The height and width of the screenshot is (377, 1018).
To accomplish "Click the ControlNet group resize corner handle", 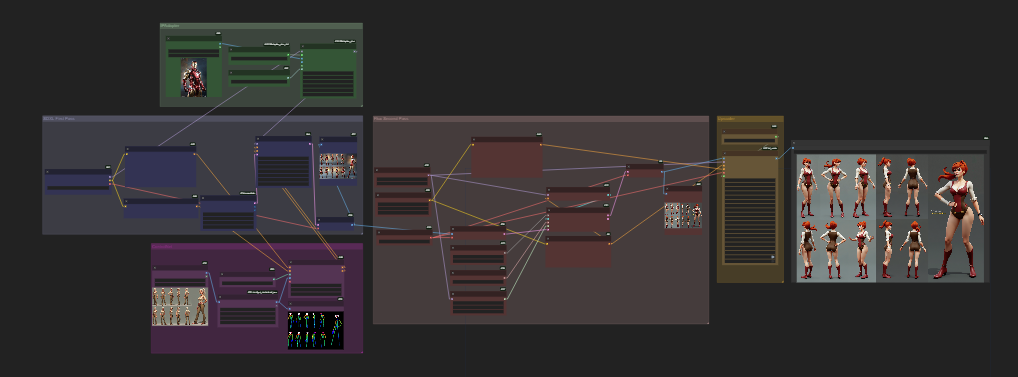I will pyautogui.click(x=360, y=351).
